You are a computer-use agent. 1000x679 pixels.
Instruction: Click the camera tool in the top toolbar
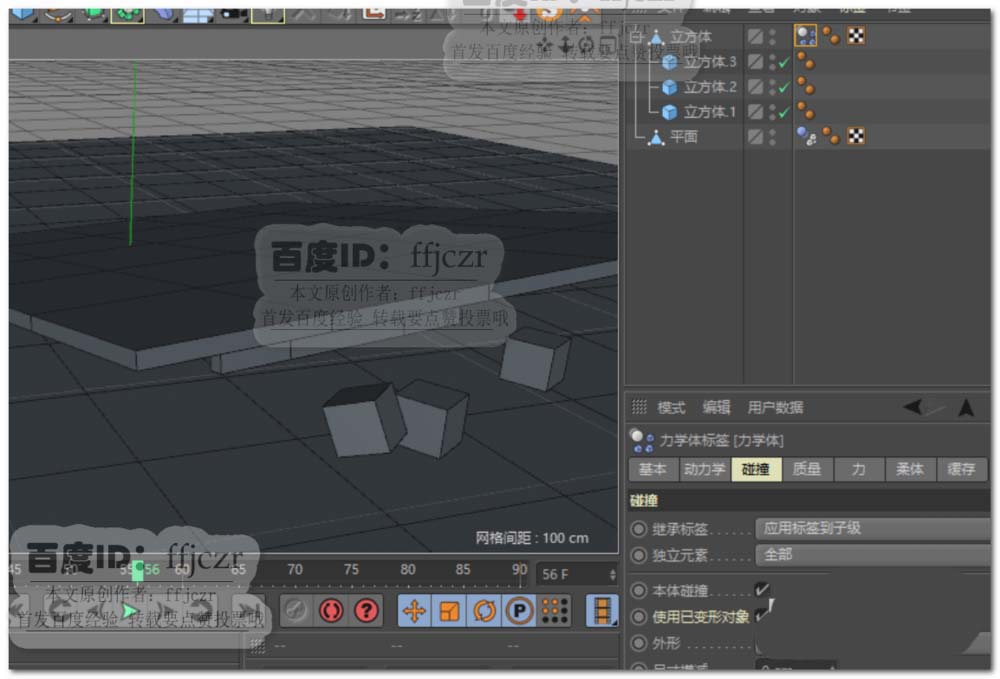(233, 15)
